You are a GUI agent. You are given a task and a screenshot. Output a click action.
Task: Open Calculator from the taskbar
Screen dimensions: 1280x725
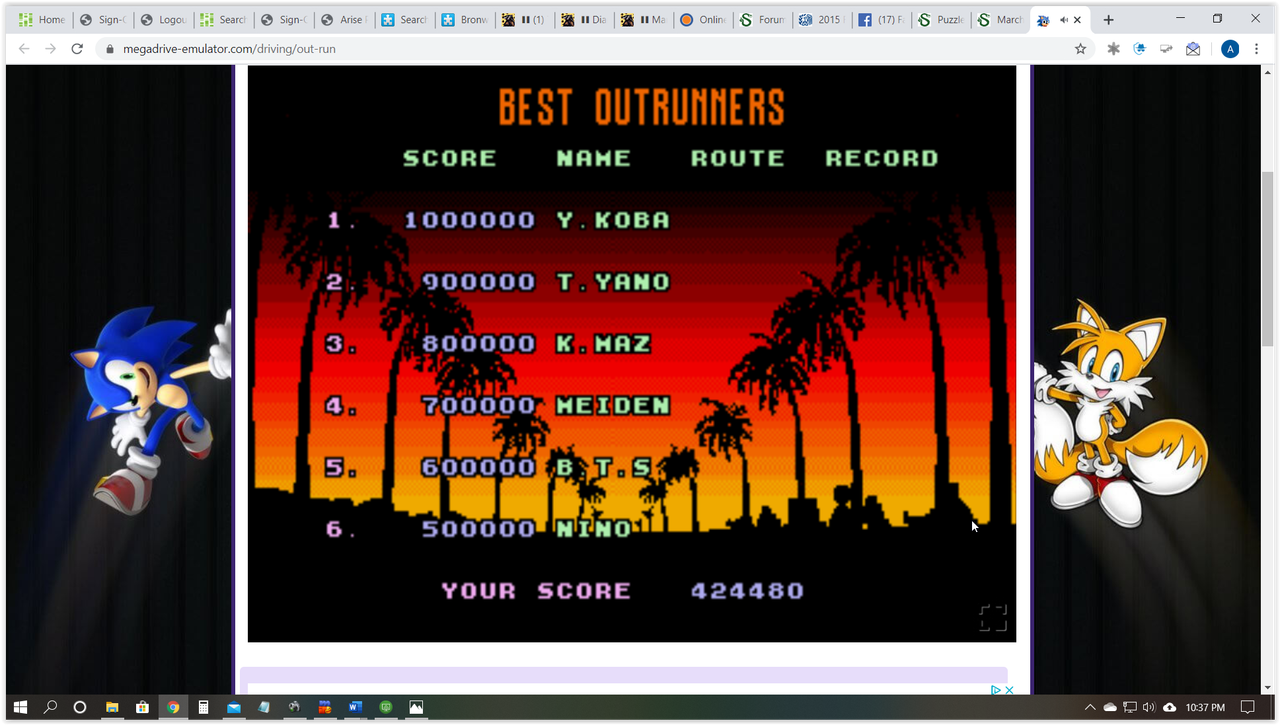click(203, 707)
